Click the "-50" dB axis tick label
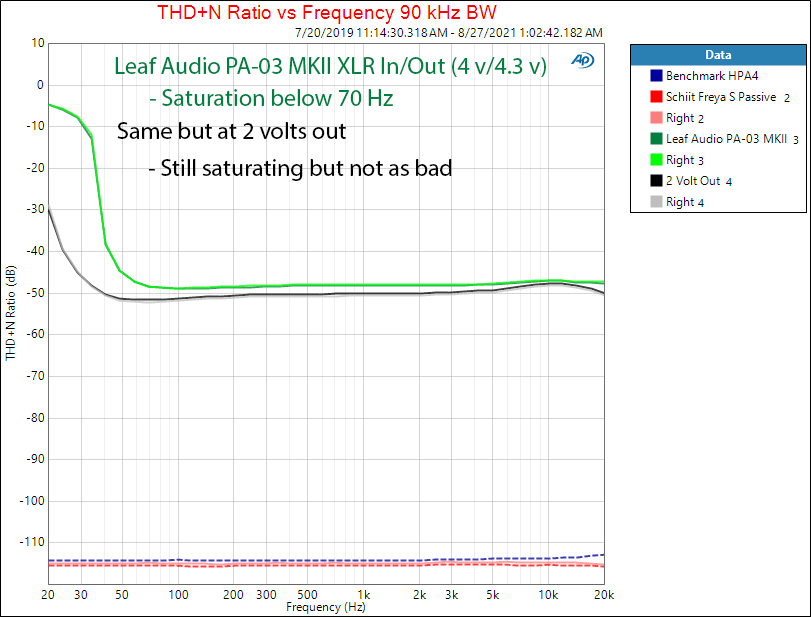Screen dimensions: 811x617 (x=35, y=293)
